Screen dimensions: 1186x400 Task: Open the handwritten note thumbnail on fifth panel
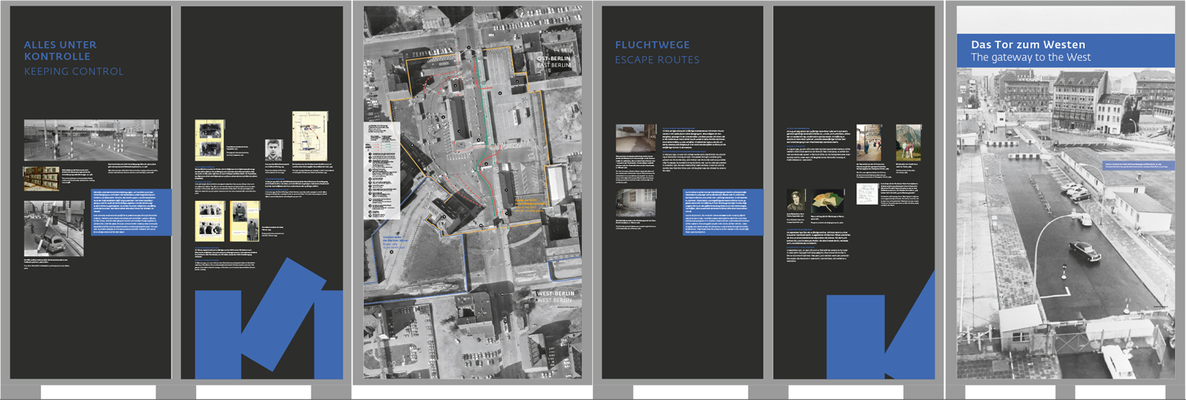[867, 194]
